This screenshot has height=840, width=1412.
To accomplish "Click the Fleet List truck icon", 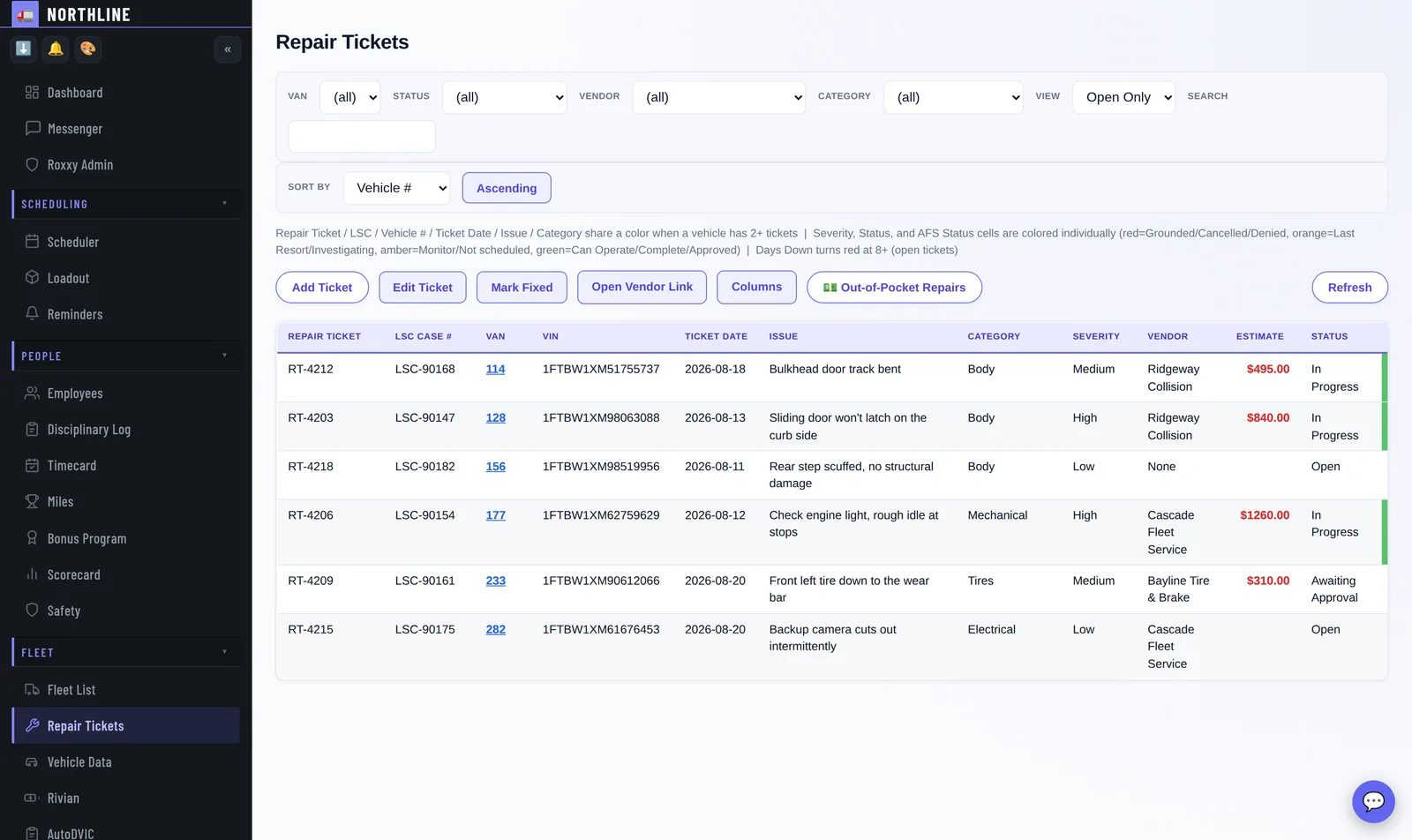I will pyautogui.click(x=33, y=690).
